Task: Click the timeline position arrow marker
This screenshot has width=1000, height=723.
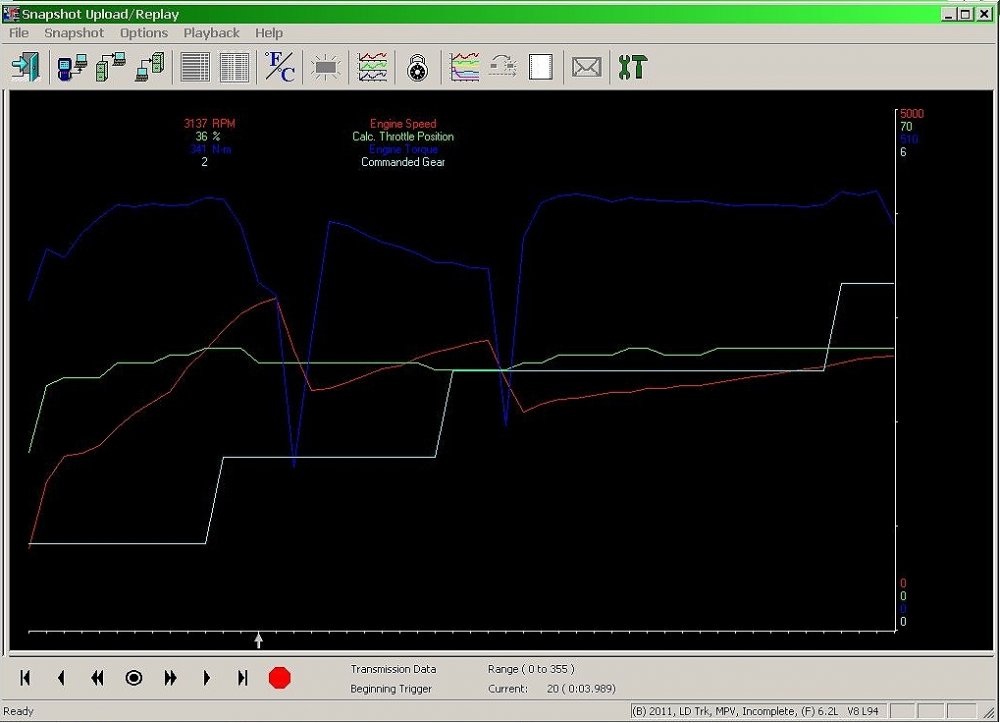Action: click(258, 639)
